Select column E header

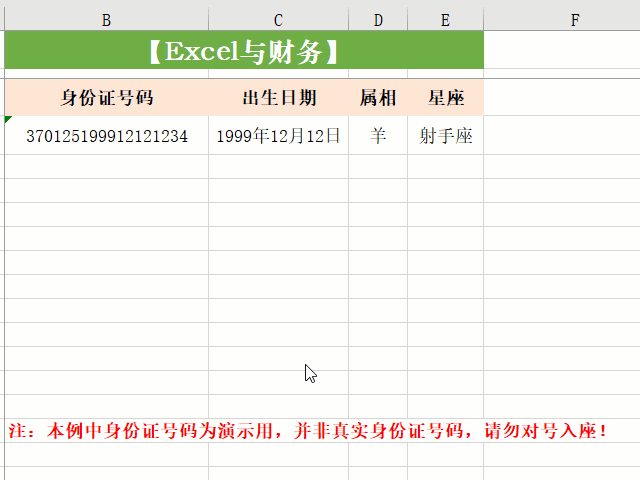(x=445, y=19)
